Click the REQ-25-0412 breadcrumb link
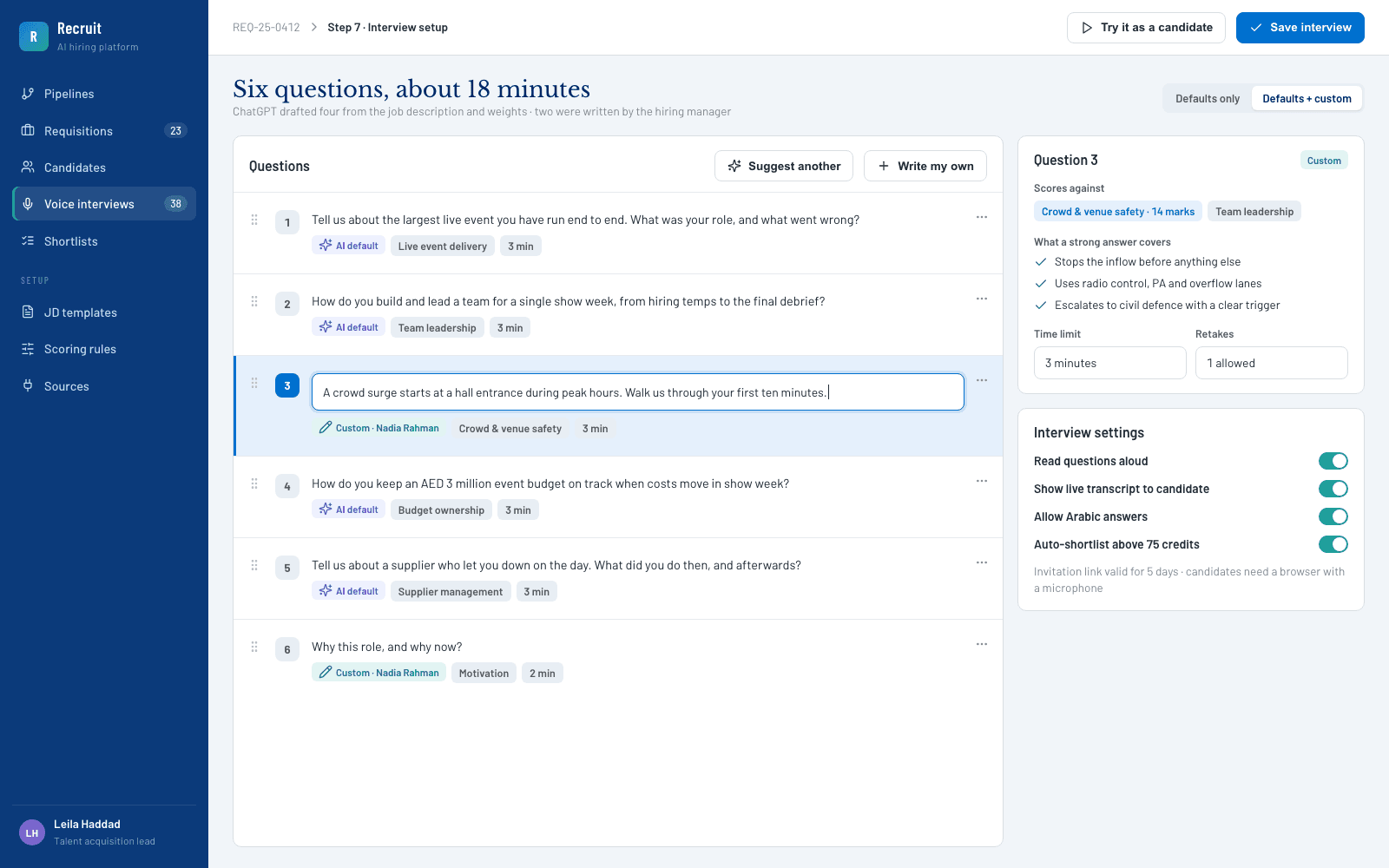Image resolution: width=1389 pixels, height=868 pixels. coord(267,28)
